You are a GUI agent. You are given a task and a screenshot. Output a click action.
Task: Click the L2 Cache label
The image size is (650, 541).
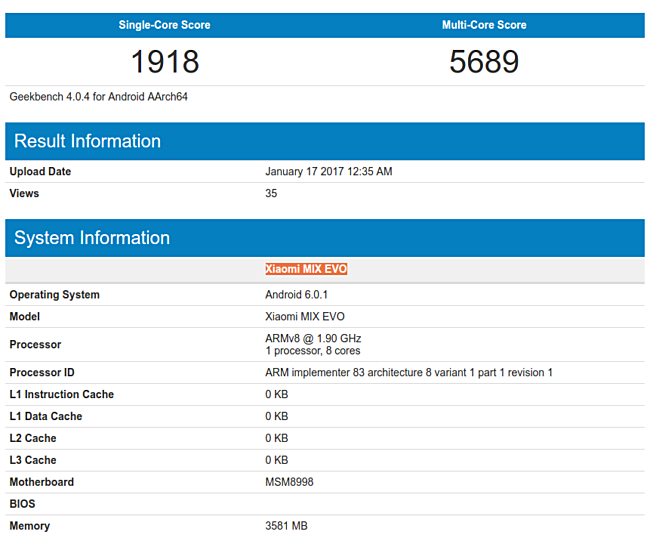point(33,438)
